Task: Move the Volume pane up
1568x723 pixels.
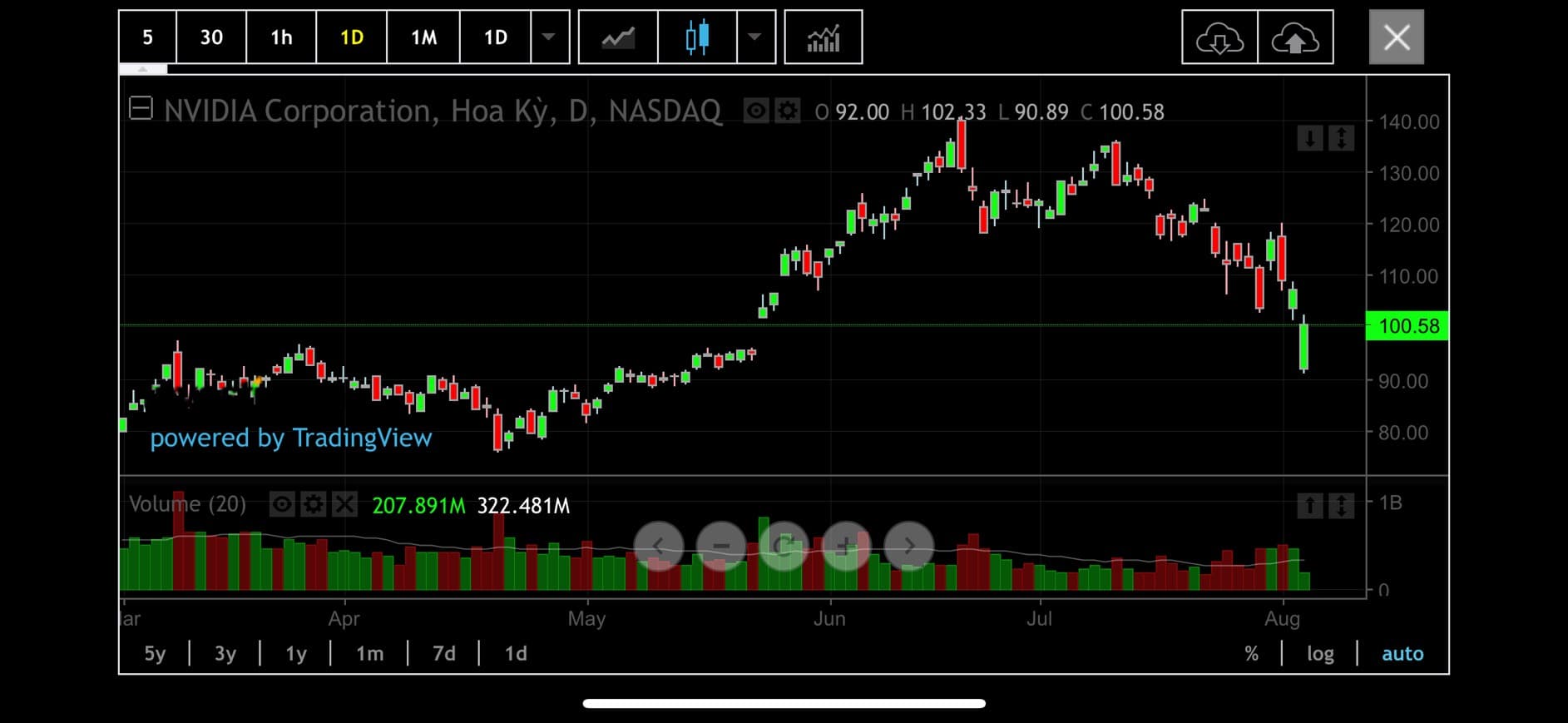Action: tap(1310, 505)
